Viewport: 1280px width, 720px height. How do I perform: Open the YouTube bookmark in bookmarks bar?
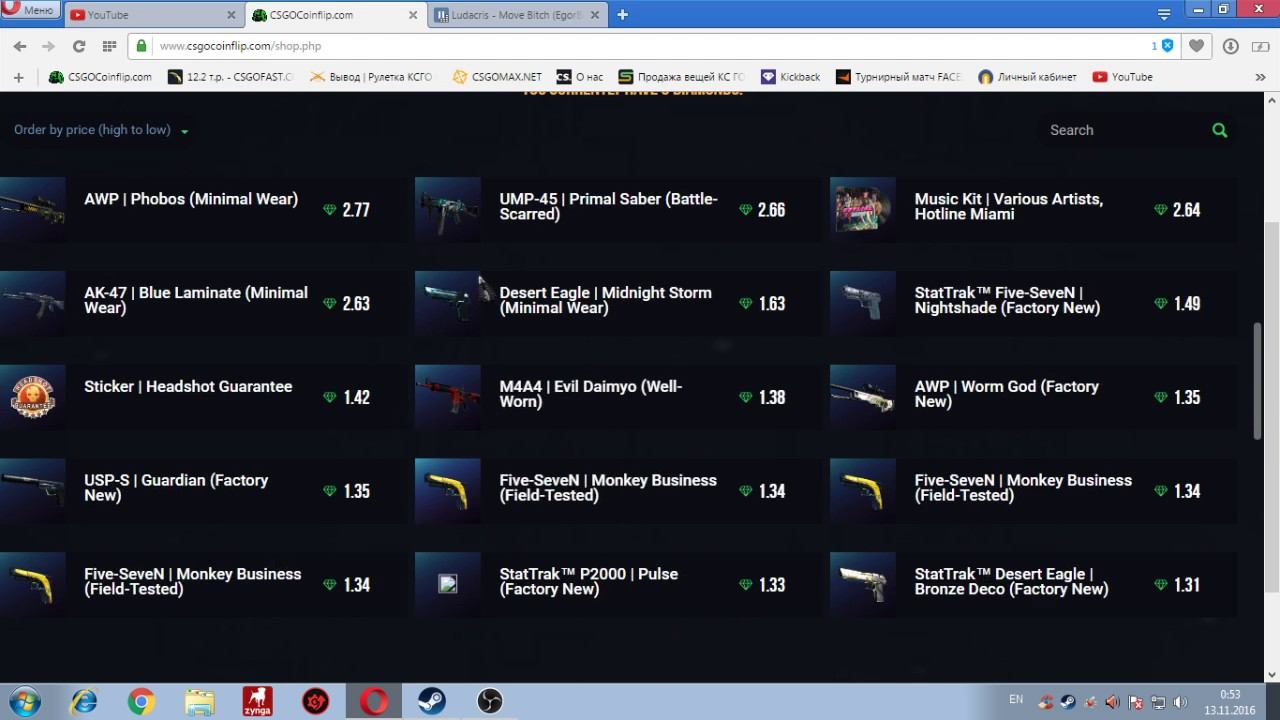(x=1122, y=77)
